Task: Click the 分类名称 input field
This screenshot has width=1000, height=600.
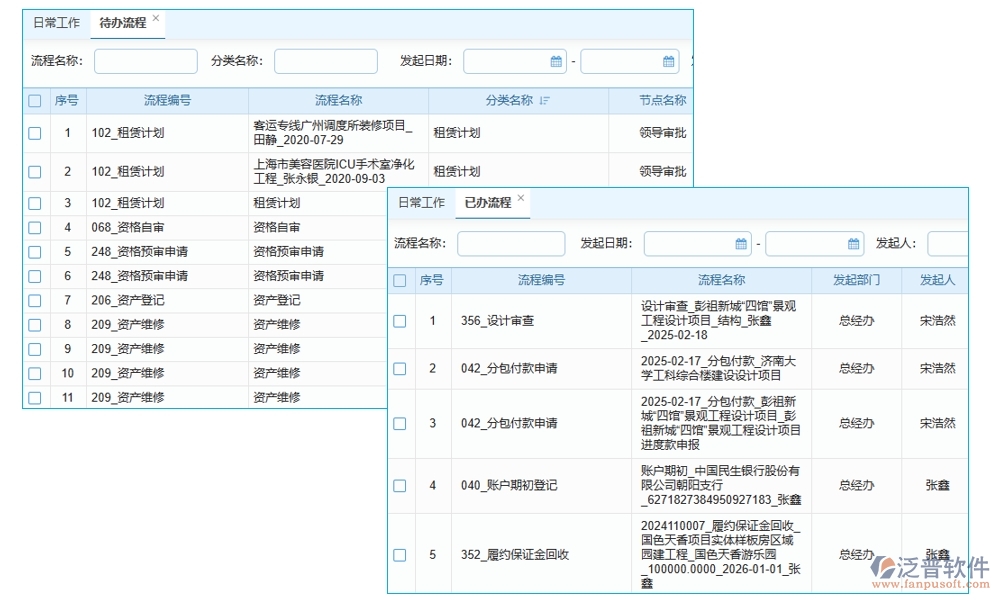Action: click(x=328, y=61)
